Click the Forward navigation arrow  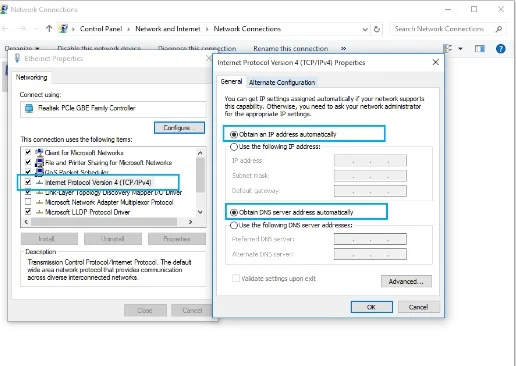pyautogui.click(x=22, y=29)
